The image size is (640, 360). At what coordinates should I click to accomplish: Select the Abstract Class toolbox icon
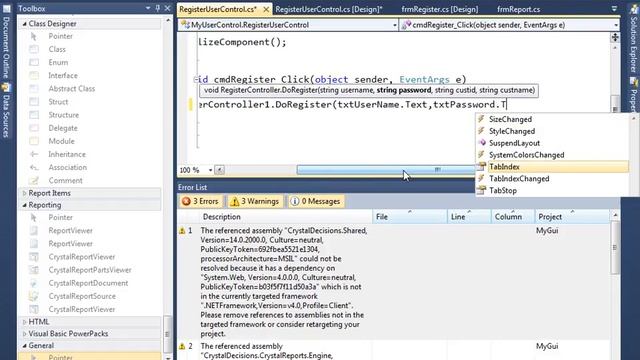[x=34, y=89]
